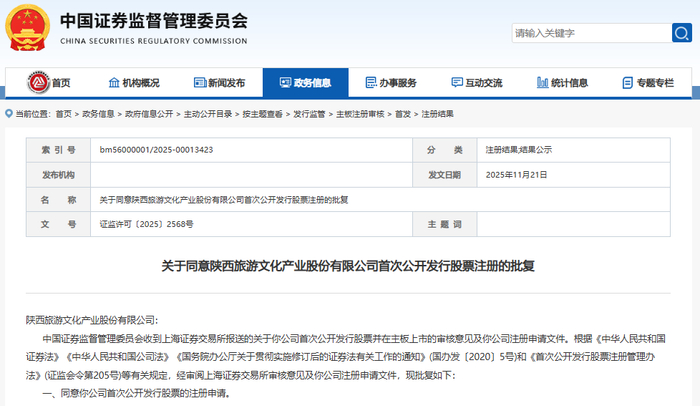700x406 pixels.
Task: Click the location pin breadcrumb icon
Action: 8,114
